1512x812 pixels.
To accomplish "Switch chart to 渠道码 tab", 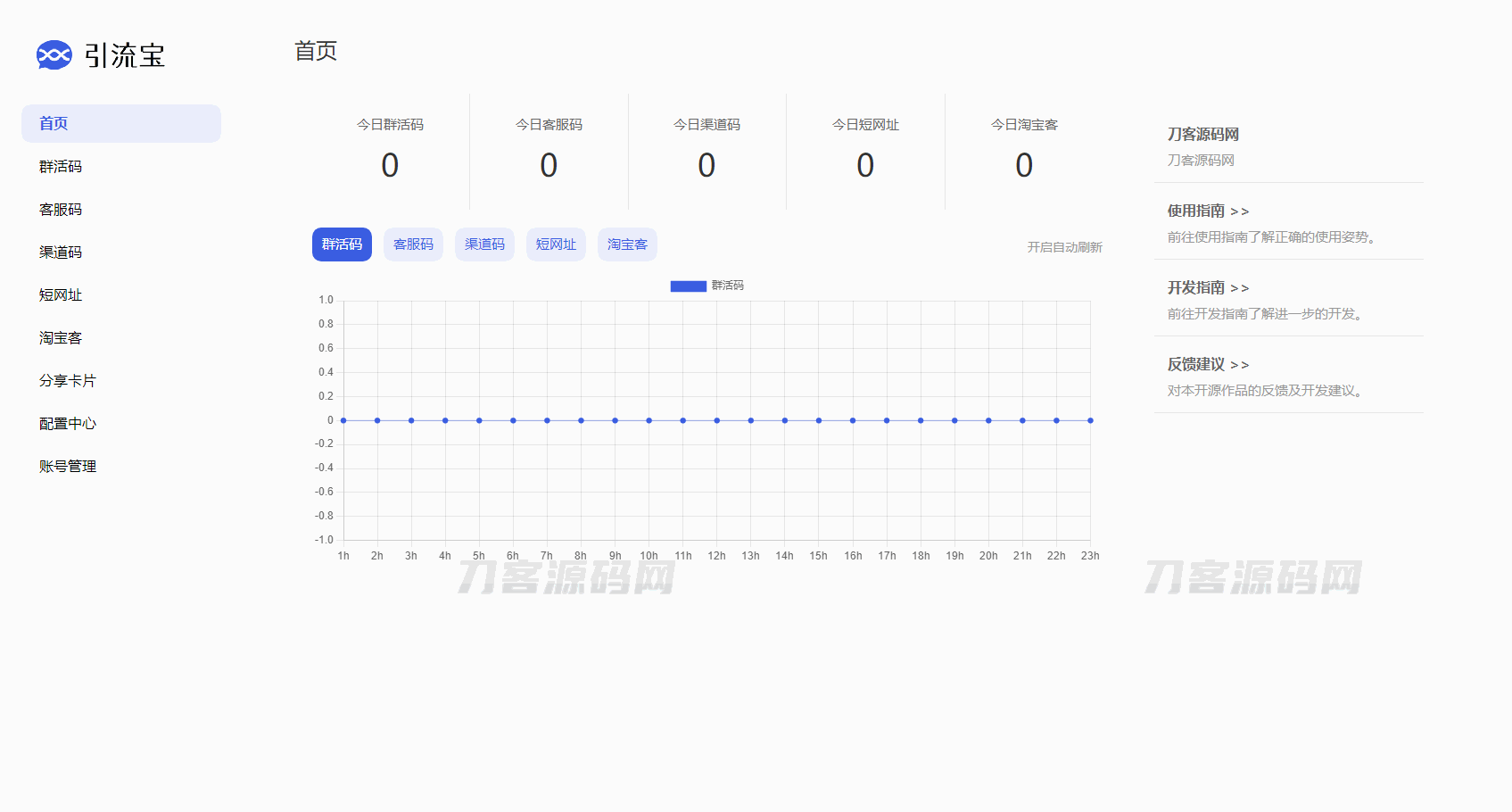I will 484,244.
